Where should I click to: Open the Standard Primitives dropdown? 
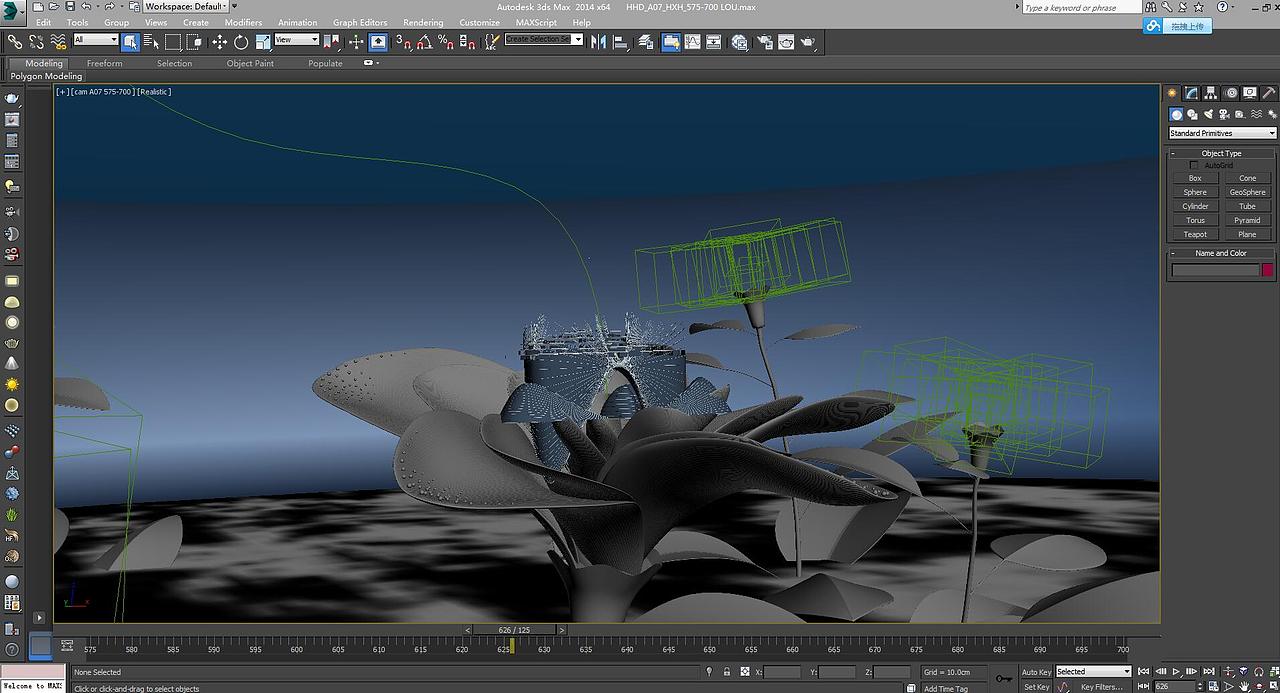(x=1222, y=133)
